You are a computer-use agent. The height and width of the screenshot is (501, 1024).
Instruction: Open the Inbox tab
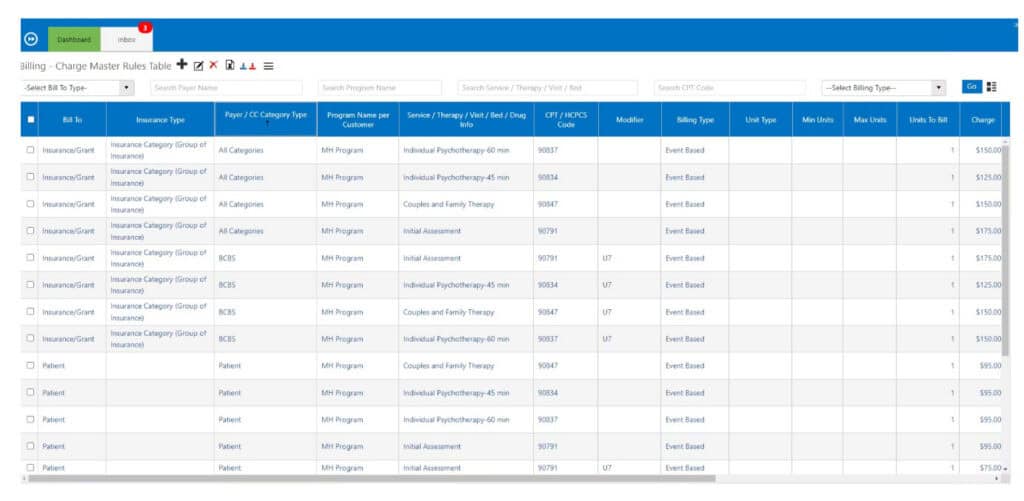[x=126, y=39]
